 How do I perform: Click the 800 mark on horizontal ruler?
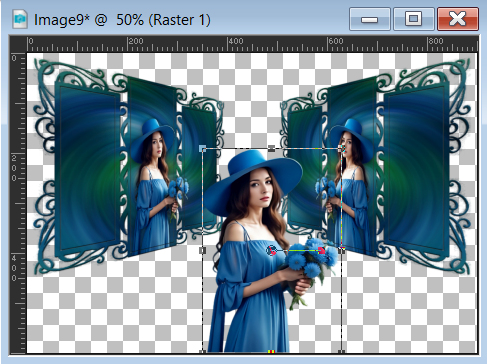point(436,41)
